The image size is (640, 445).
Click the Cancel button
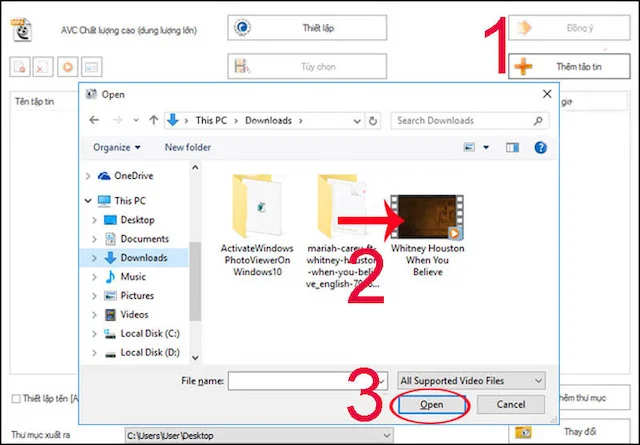coord(511,404)
